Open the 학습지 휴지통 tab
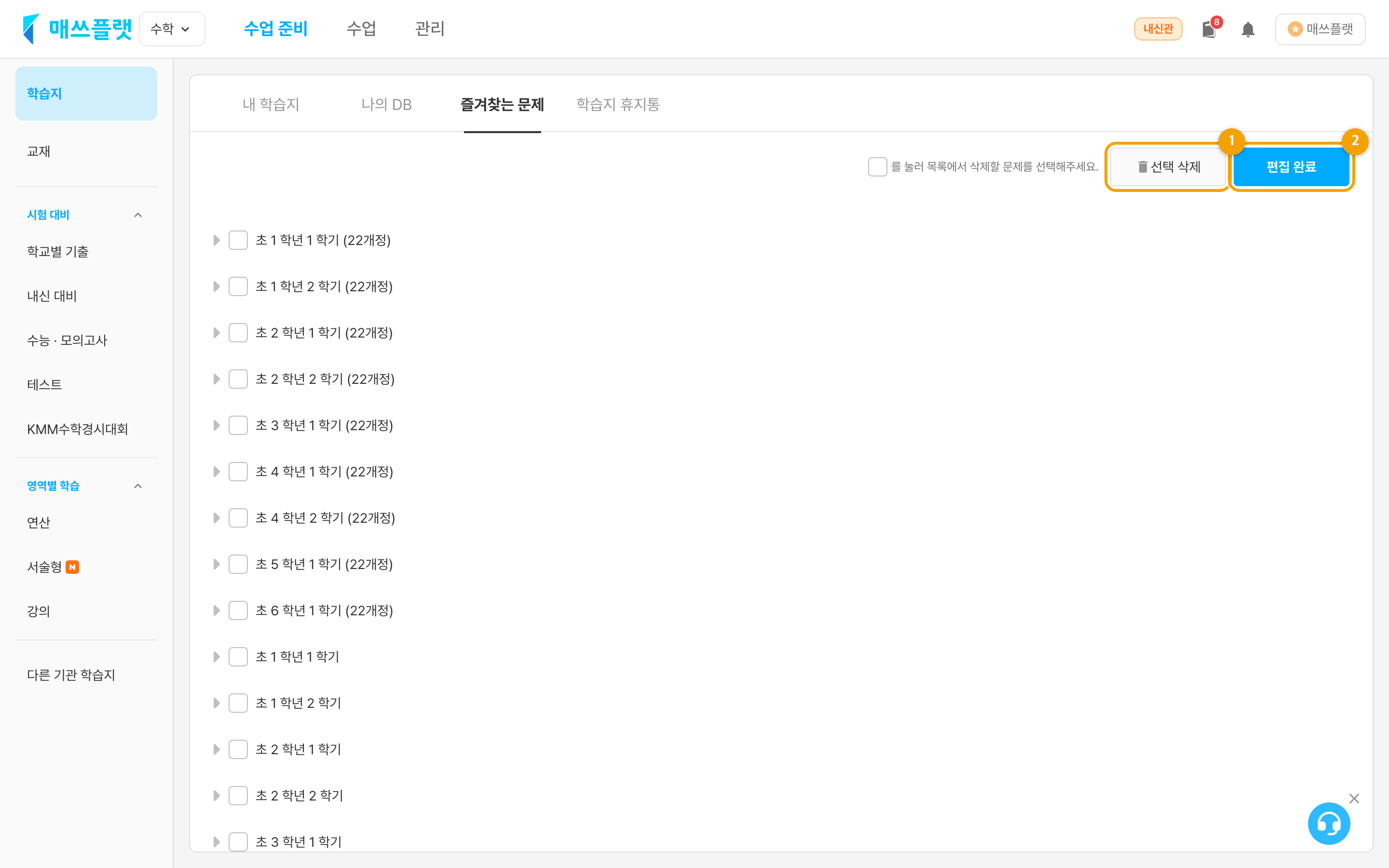The image size is (1389, 868). pyautogui.click(x=618, y=105)
